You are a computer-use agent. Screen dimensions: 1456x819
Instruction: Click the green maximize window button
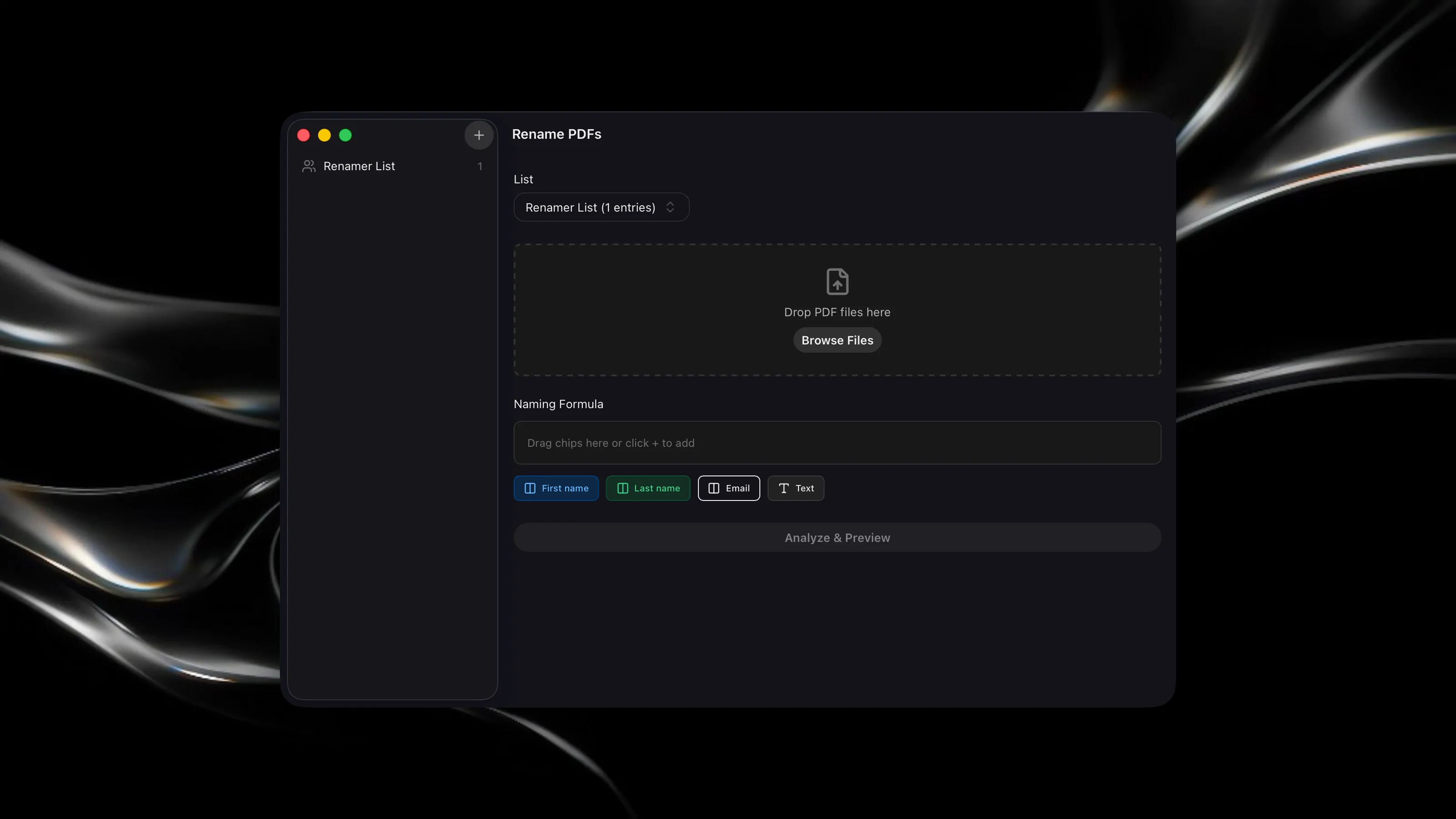pyautogui.click(x=345, y=135)
